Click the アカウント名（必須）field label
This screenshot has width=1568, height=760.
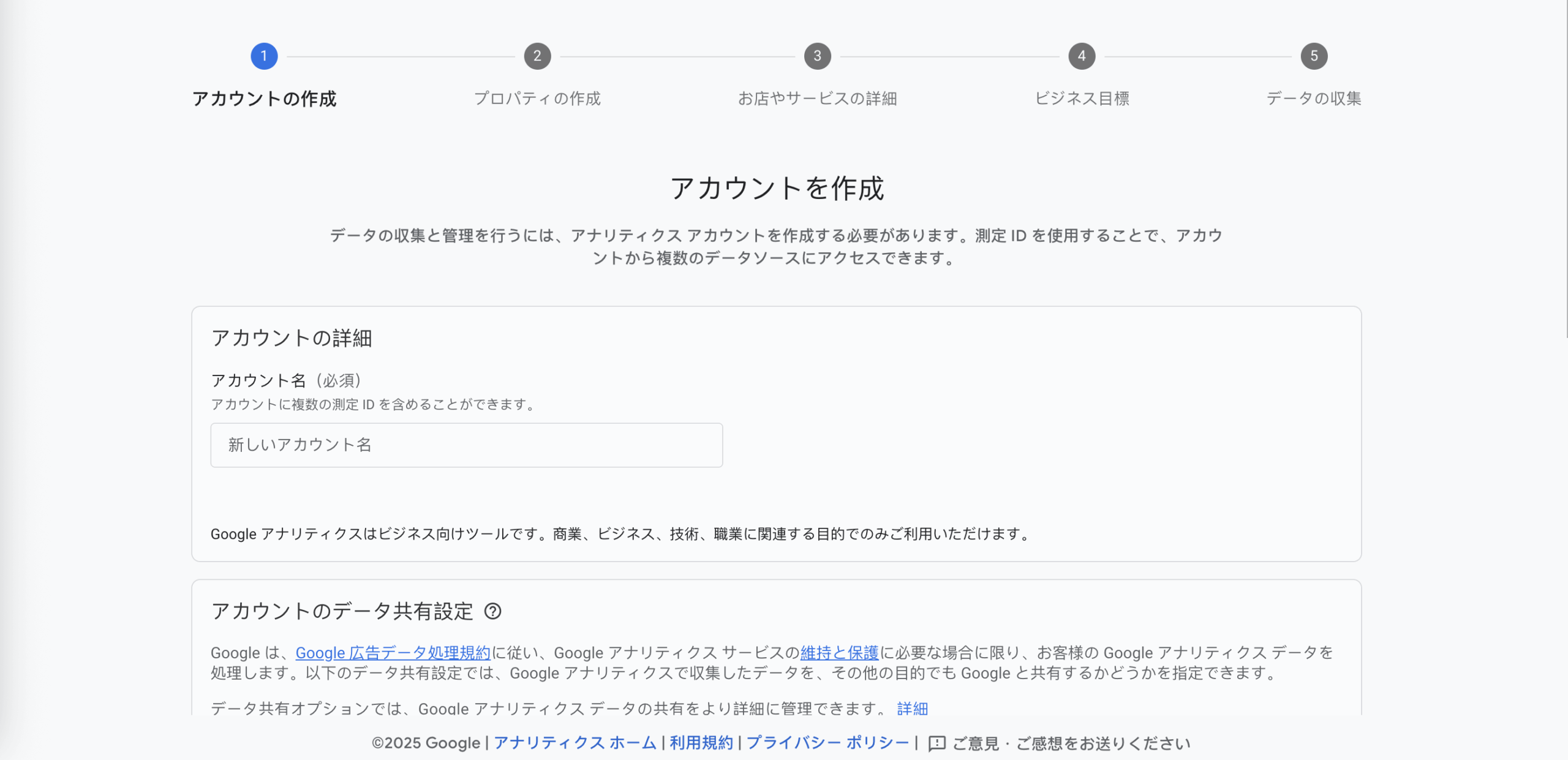click(287, 380)
